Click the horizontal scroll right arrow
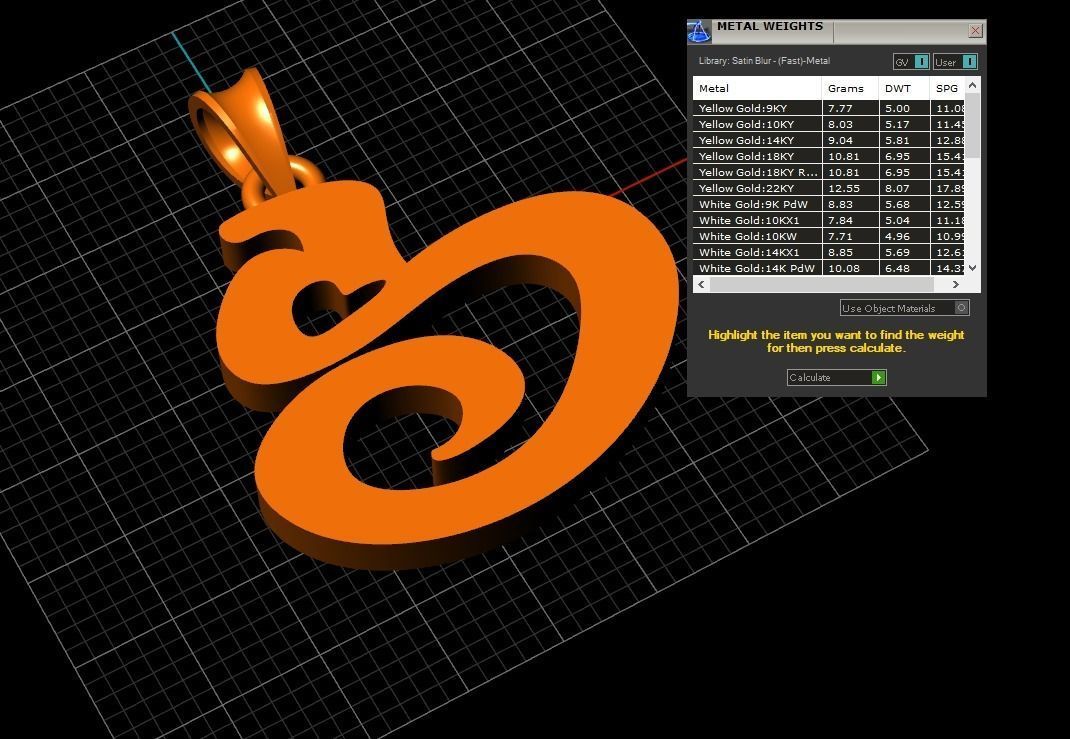Viewport: 1070px width, 739px height. [955, 285]
